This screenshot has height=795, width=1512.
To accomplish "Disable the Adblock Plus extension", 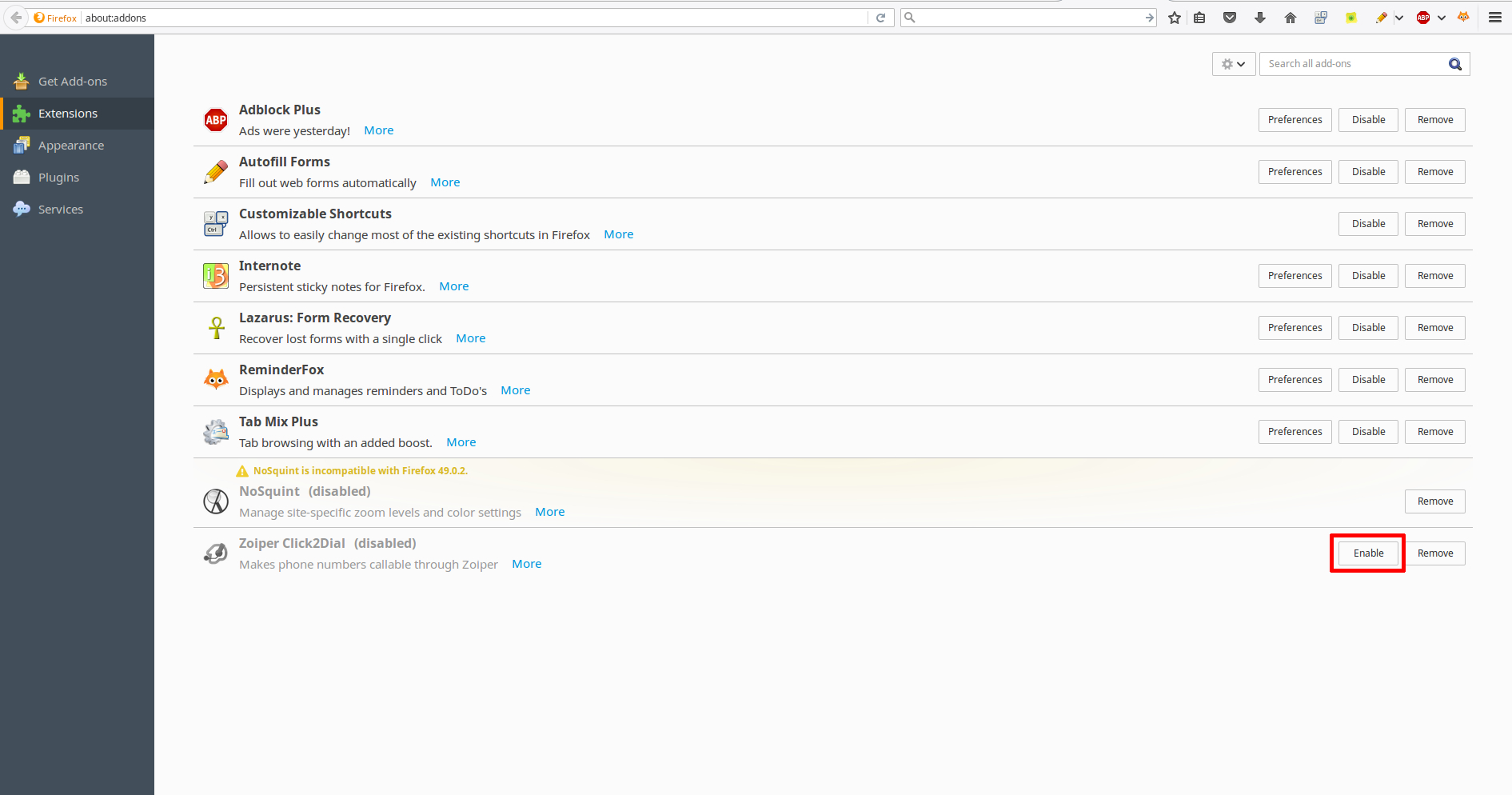I will click(1368, 120).
